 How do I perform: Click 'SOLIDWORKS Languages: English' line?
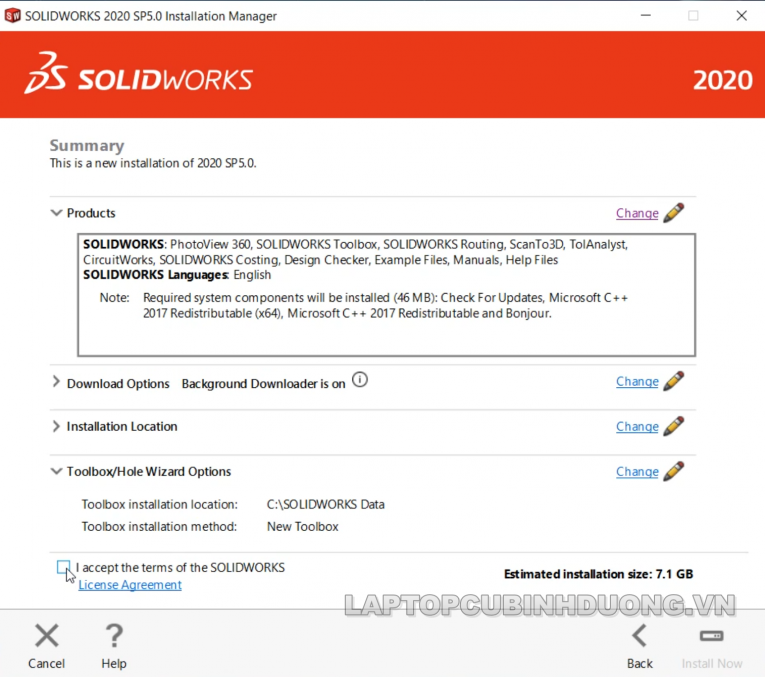pyautogui.click(x=177, y=275)
